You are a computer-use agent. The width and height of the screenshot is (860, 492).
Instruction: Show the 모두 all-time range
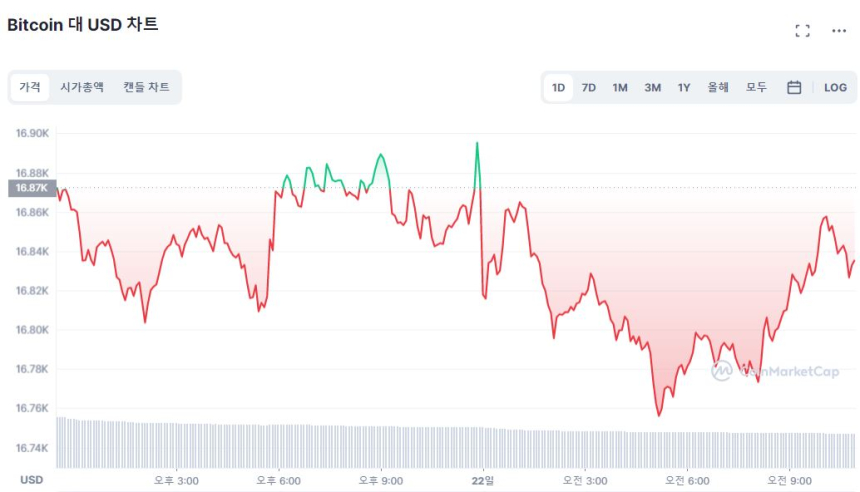pos(756,88)
